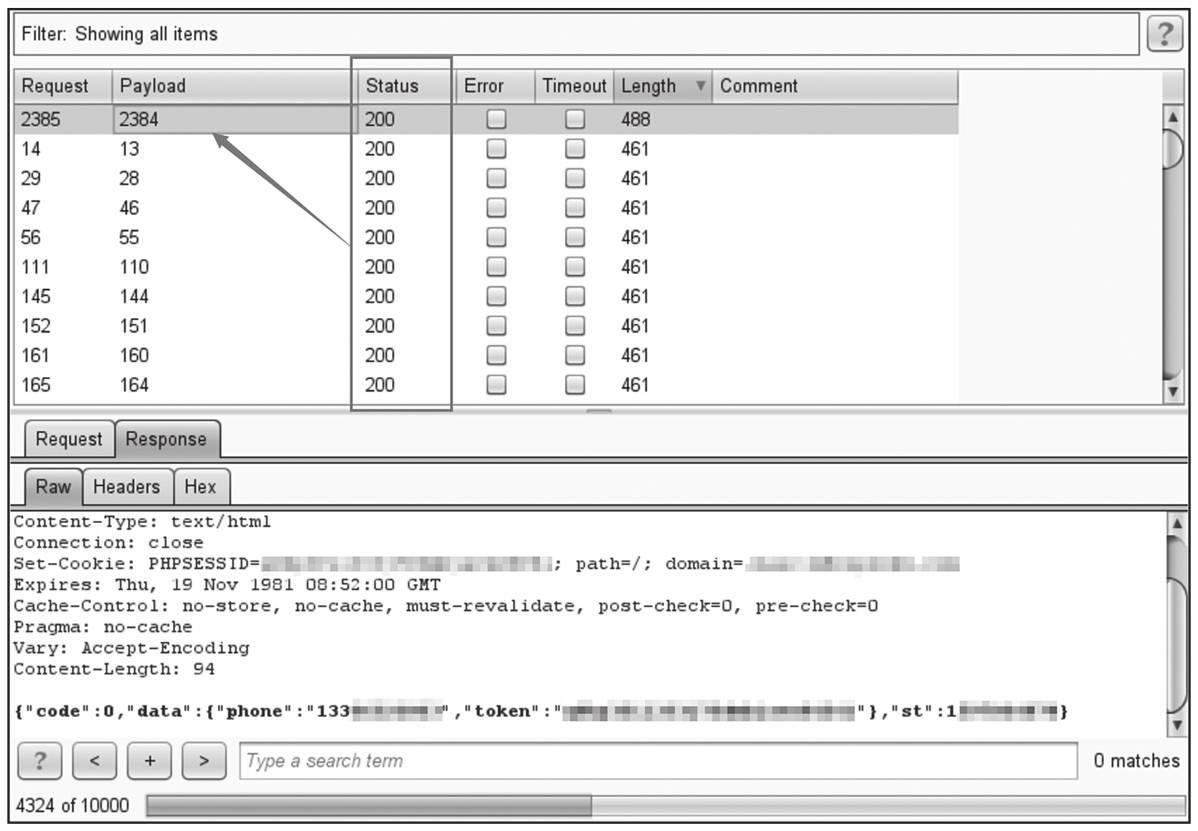The width and height of the screenshot is (1198, 831).
Task: Click the help icon beside the filter bar
Action: [x=1162, y=34]
